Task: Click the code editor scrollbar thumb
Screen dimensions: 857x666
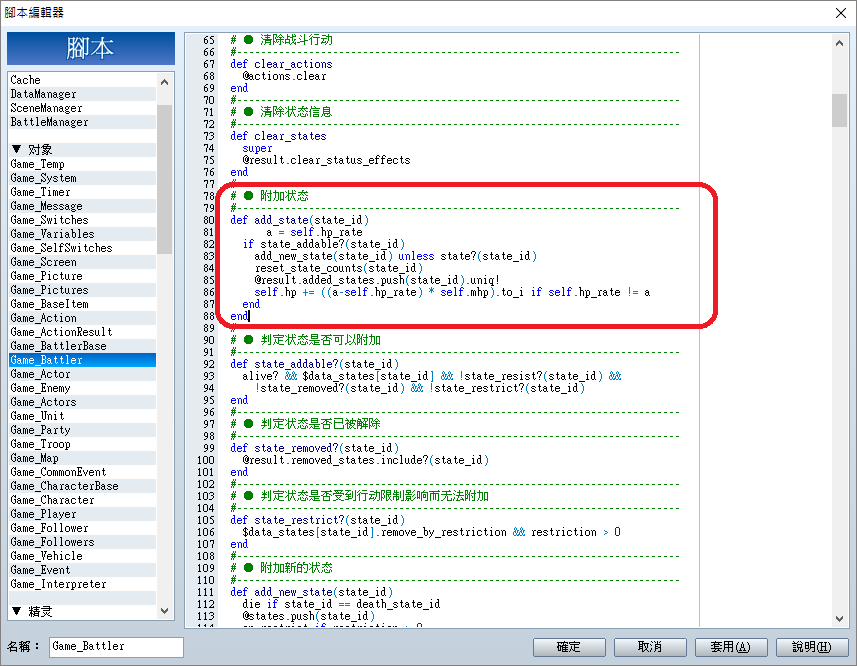Action: point(840,110)
